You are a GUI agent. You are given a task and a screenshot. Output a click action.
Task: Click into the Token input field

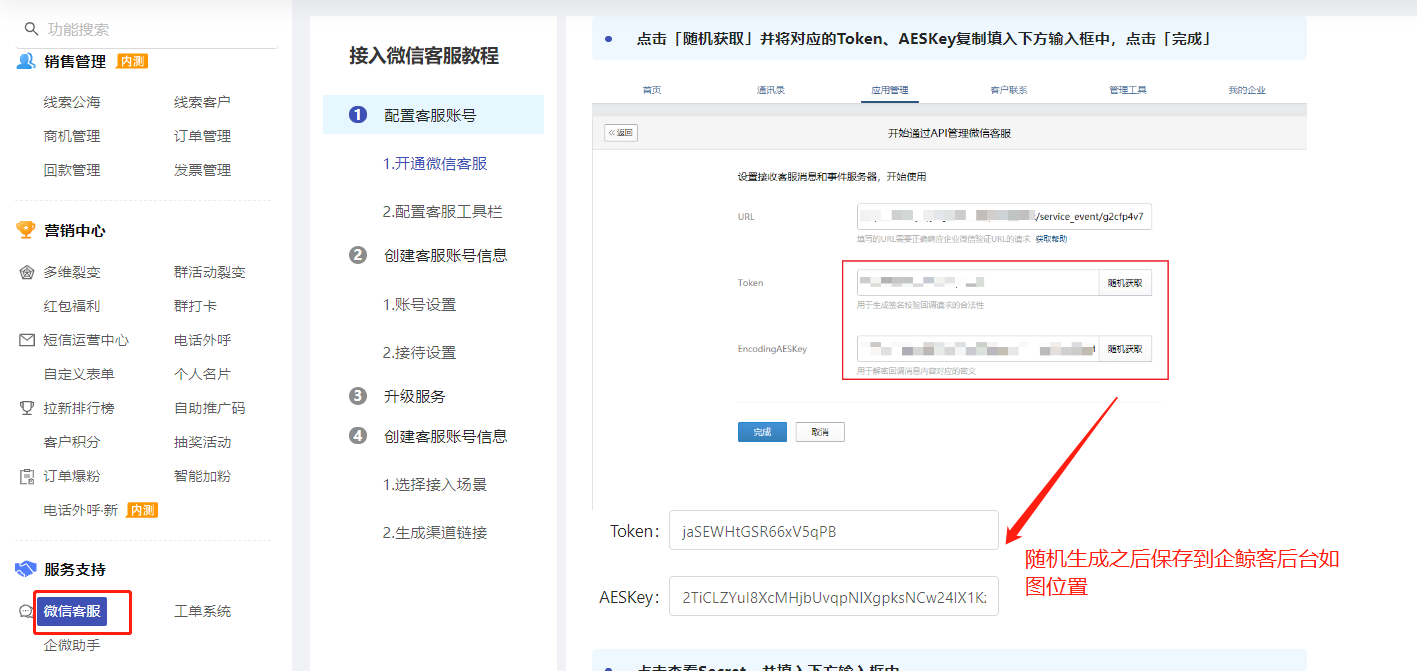point(834,531)
